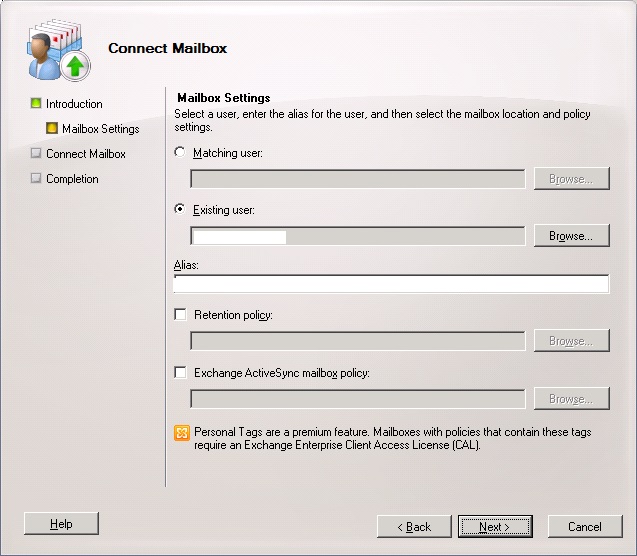Go to the Next wizard page
Screen dimensions: 637x556
(495, 527)
